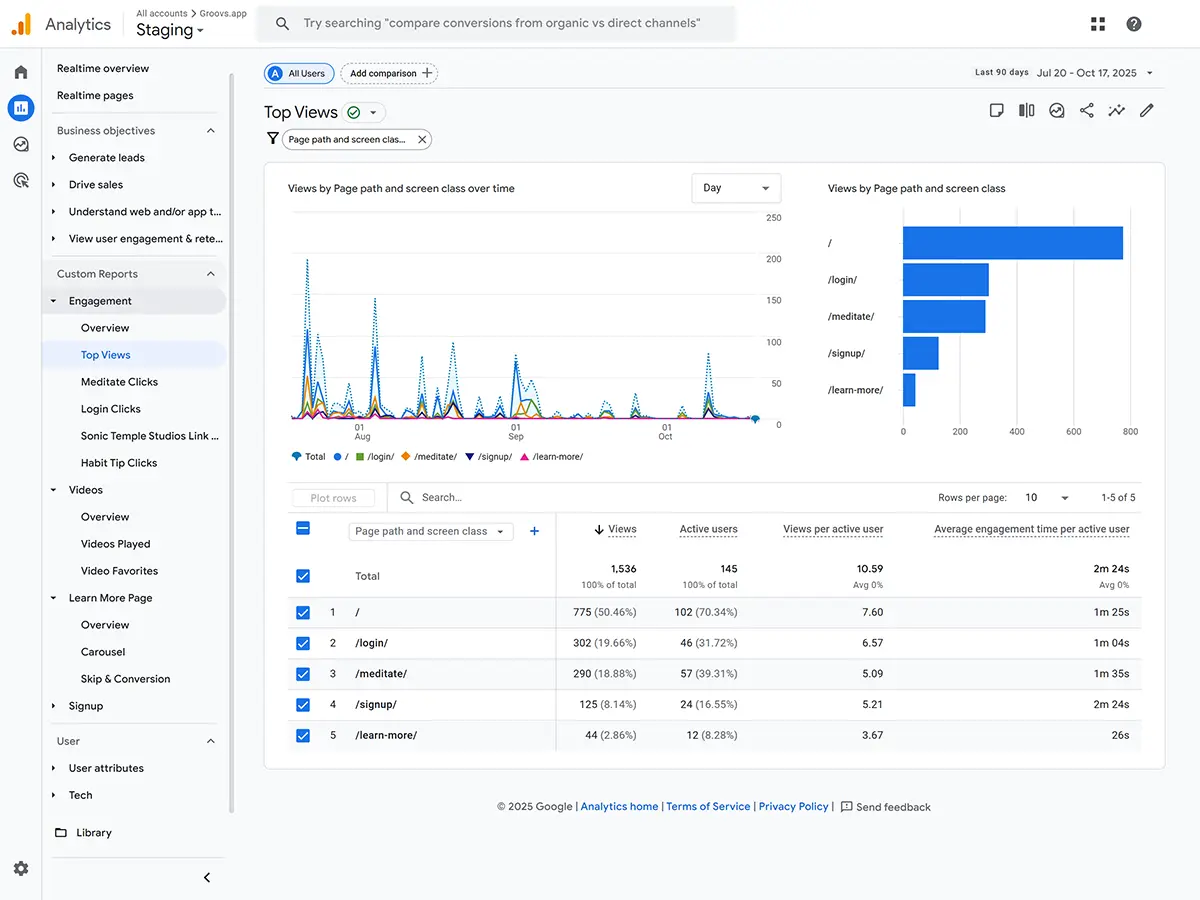Image resolution: width=1200 pixels, height=900 pixels.
Task: Toggle the Total row checkbox
Action: 303,576
